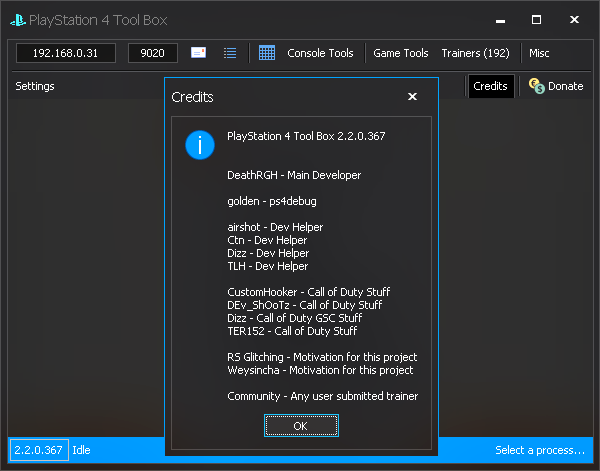Open the Game Tools menu
Screen dimensions: 600x471
pyautogui.click(x=401, y=53)
